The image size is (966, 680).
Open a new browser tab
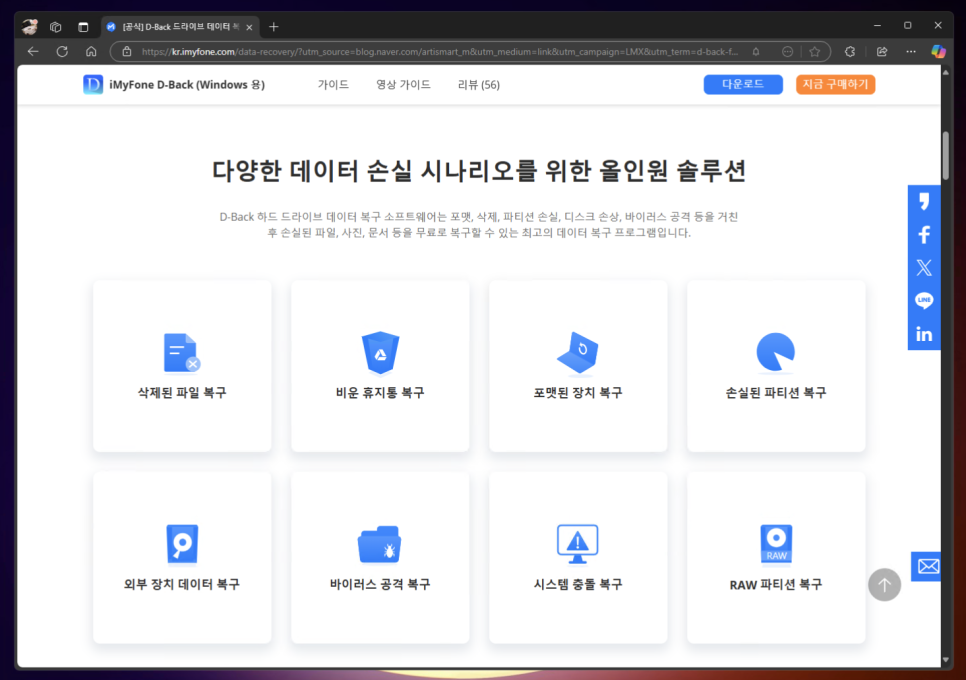click(274, 26)
